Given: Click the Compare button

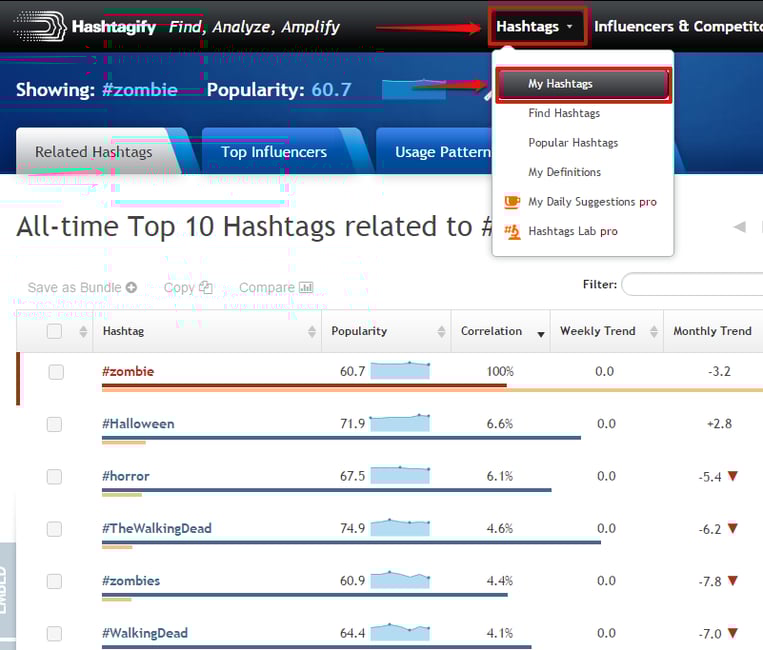Looking at the screenshot, I should [x=276, y=288].
